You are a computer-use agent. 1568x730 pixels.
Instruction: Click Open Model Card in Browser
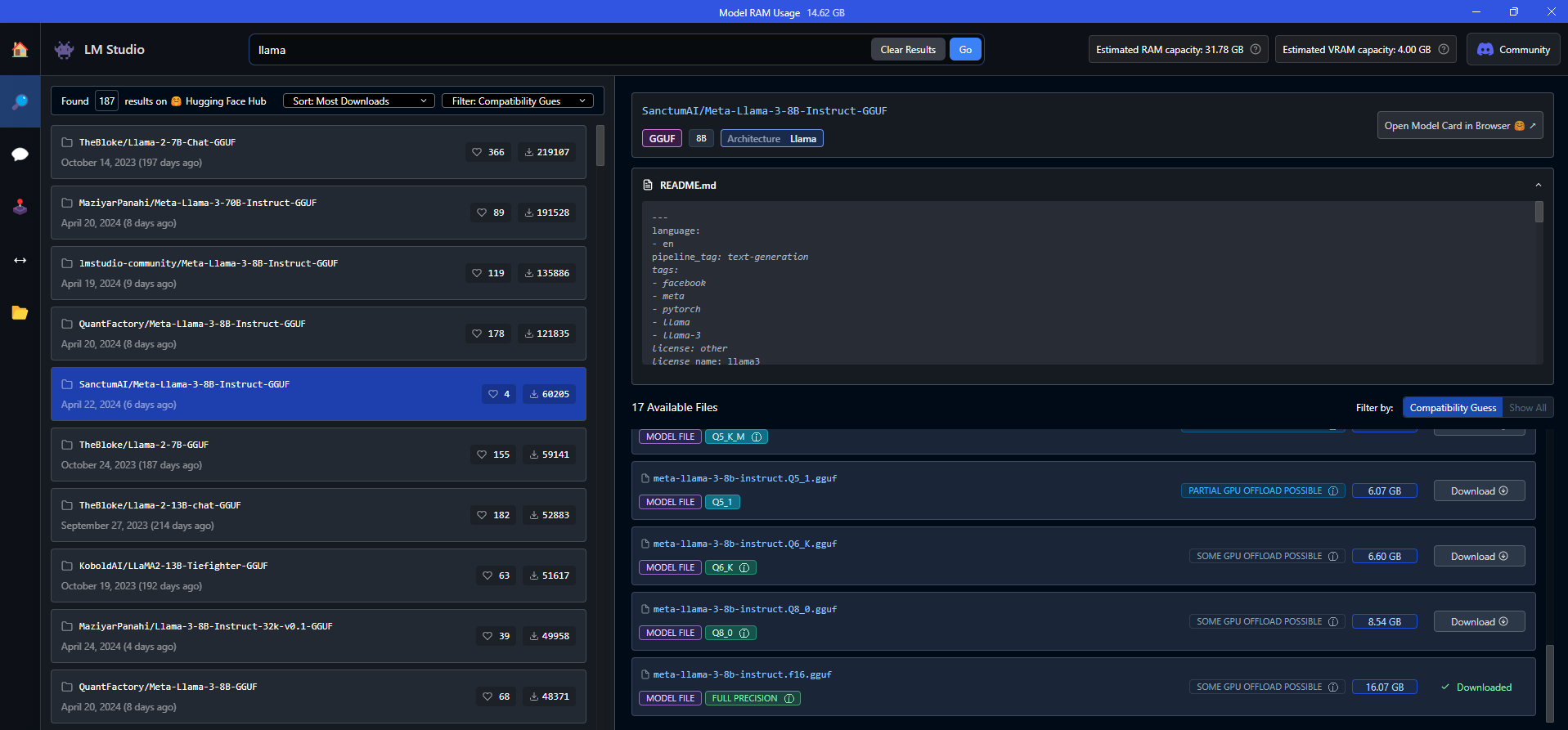point(1459,125)
